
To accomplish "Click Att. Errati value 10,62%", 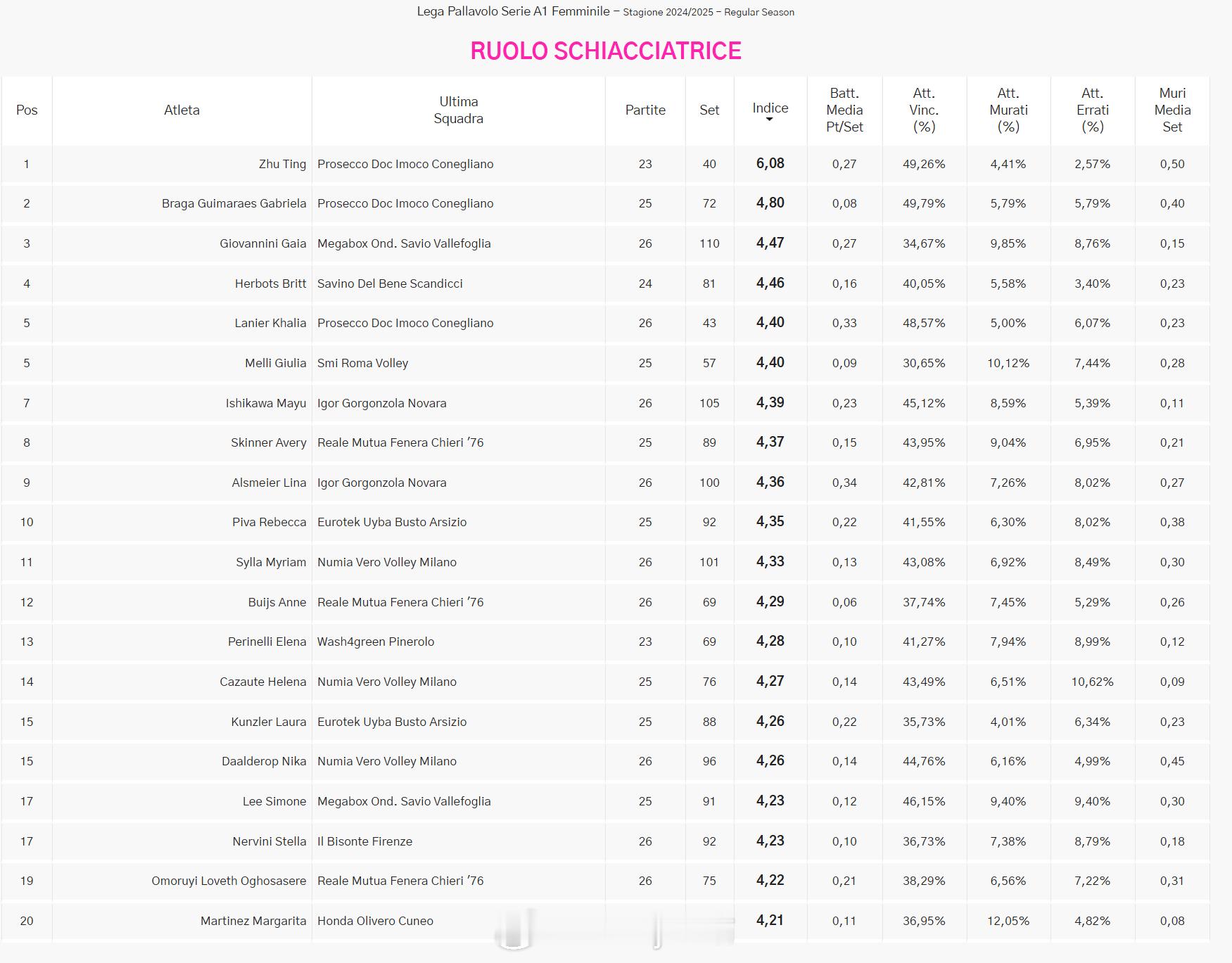I will (x=1092, y=682).
